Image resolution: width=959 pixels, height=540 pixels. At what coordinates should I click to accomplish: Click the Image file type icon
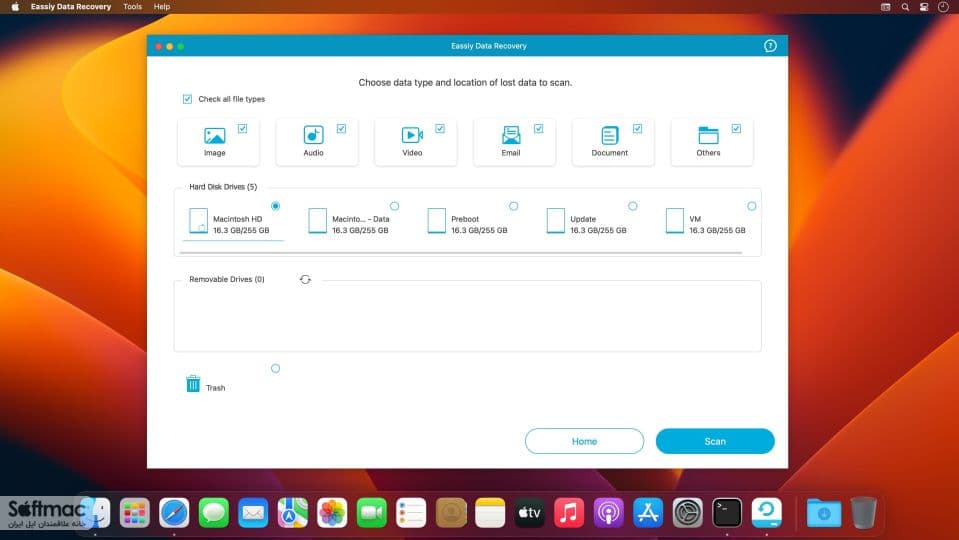pyautogui.click(x=214, y=135)
